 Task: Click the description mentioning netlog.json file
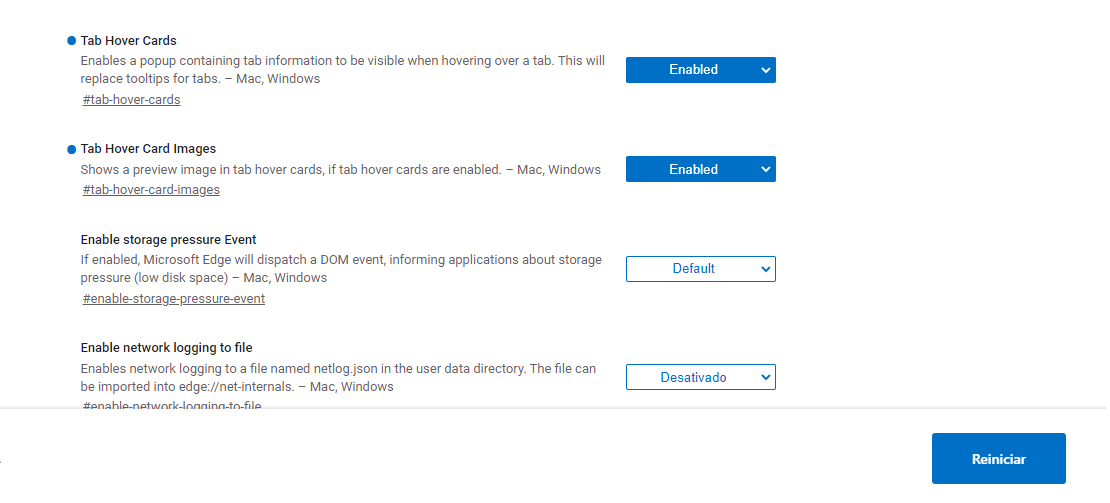tap(338, 378)
